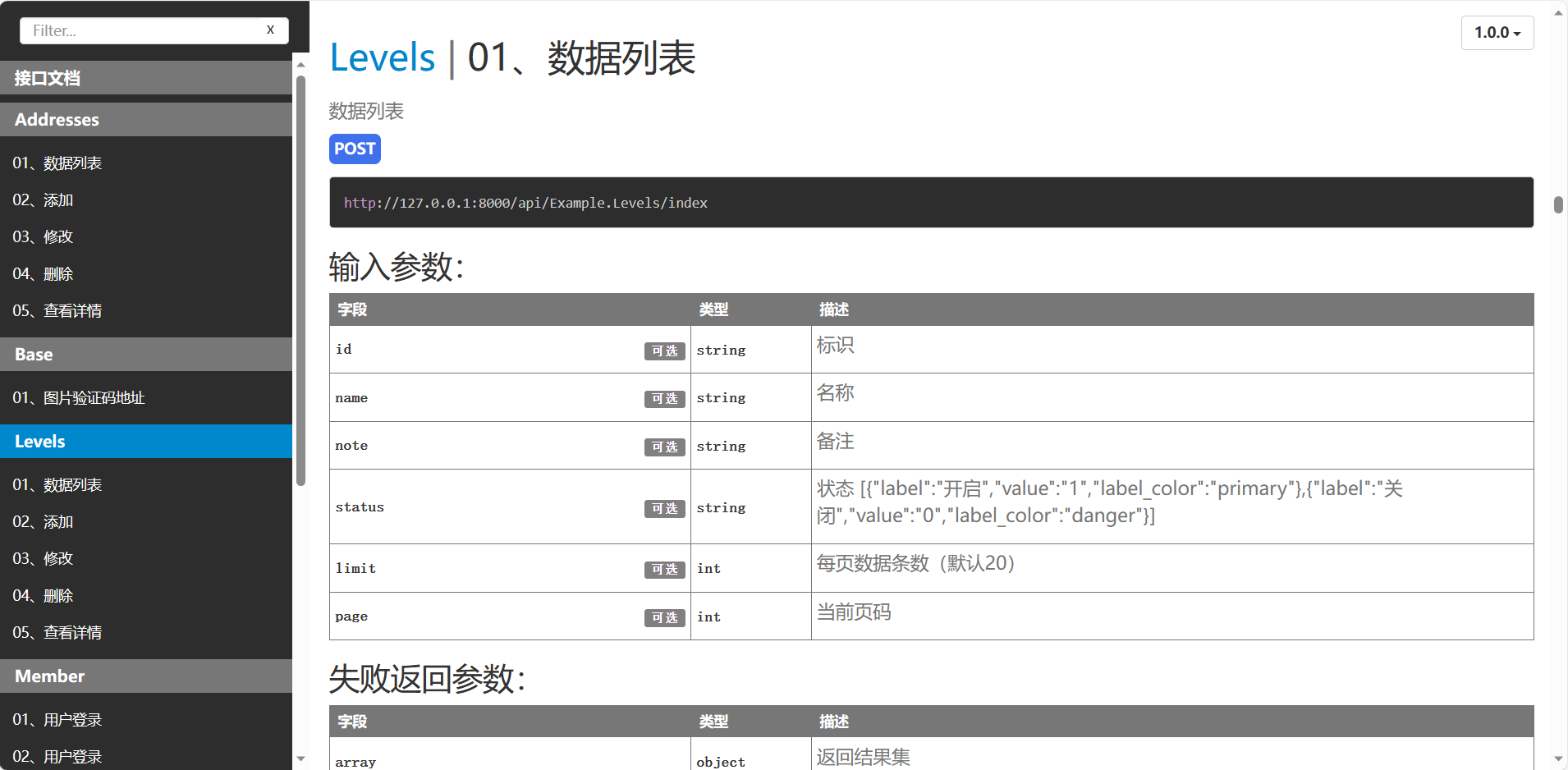The height and width of the screenshot is (770, 1568).
Task: Clear the filter with the x button
Action: [270, 30]
